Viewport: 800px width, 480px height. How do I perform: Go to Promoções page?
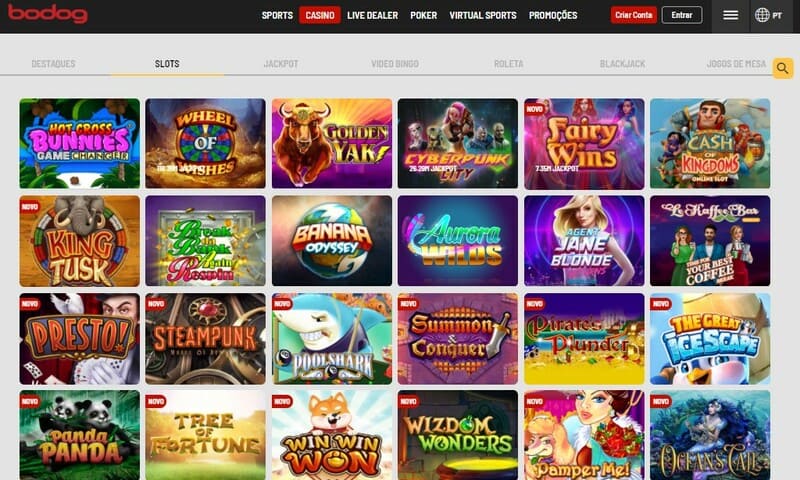(553, 15)
